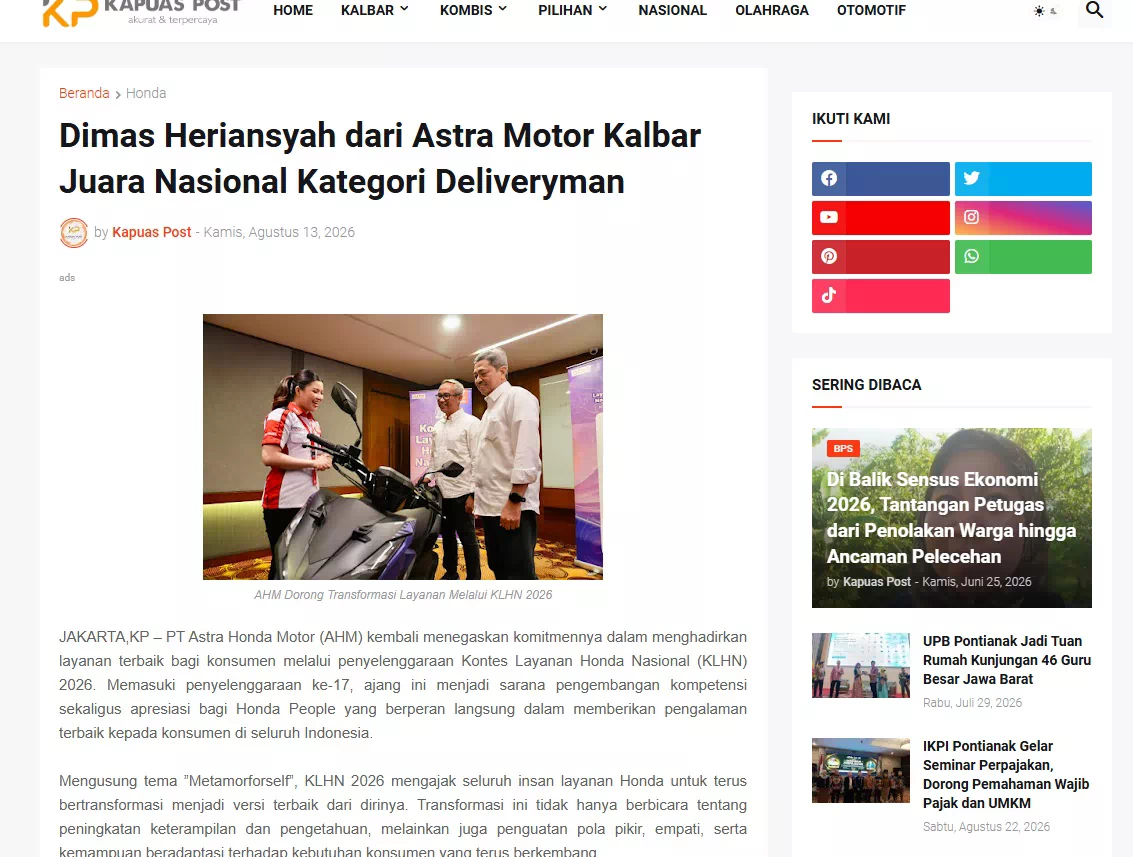Open the Pinterest follow button
This screenshot has height=857, width=1133.
point(880,257)
